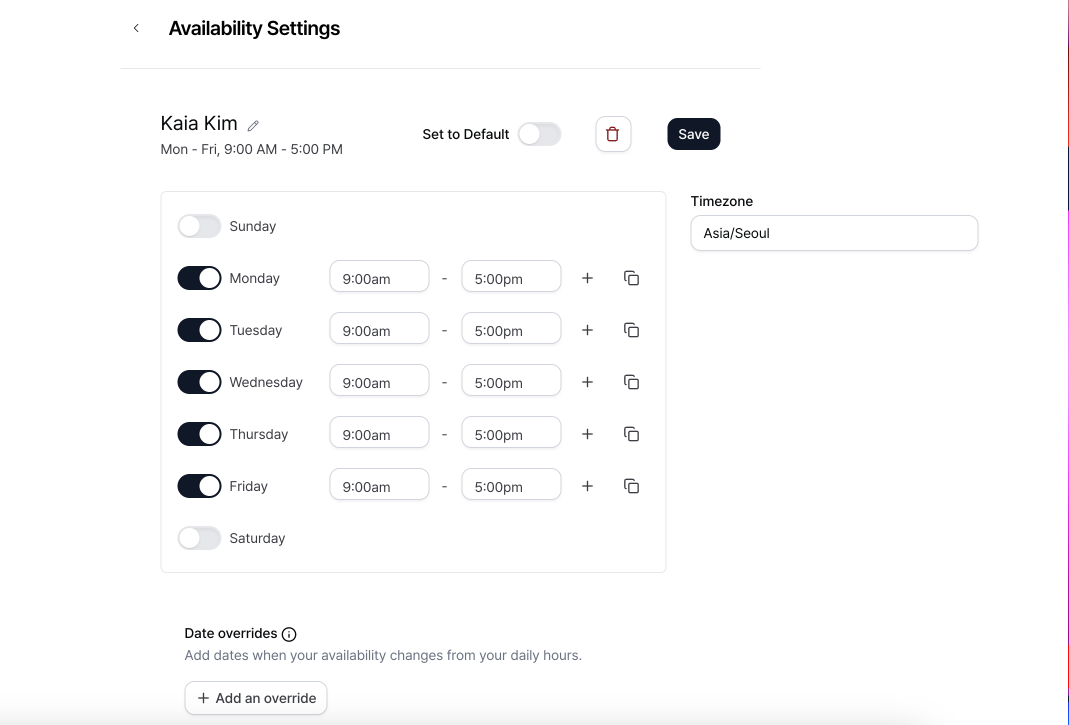Image resolution: width=1069 pixels, height=725 pixels.
Task: Show Date overrides info tooltip icon
Action: click(x=289, y=634)
